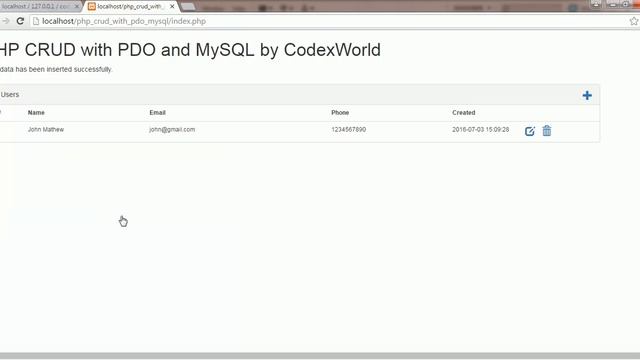Click the page info icon in address bar
The image size is (640, 360).
point(36,21)
